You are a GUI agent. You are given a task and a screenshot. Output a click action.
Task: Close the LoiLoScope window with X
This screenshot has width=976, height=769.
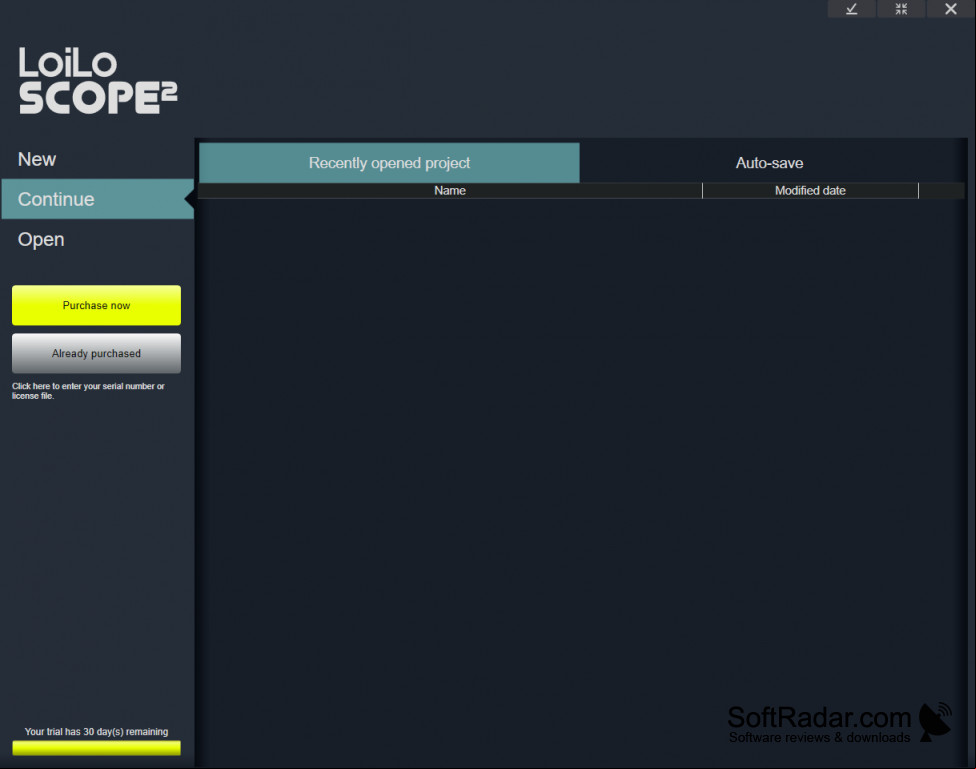click(x=950, y=9)
